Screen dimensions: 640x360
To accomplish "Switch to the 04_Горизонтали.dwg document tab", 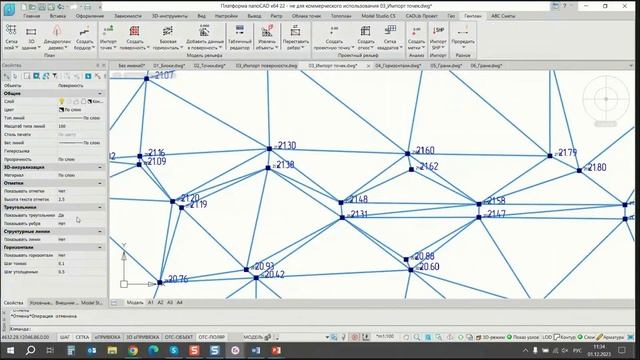I will click(x=398, y=65).
